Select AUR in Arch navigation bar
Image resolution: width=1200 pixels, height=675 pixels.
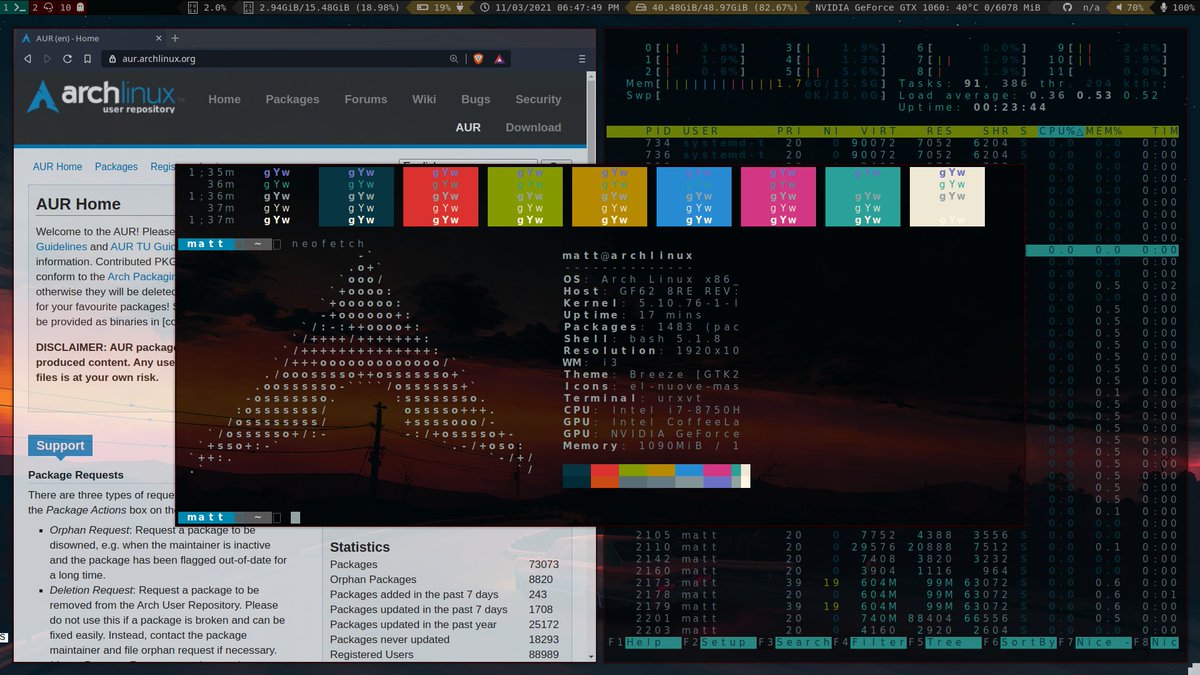(468, 127)
